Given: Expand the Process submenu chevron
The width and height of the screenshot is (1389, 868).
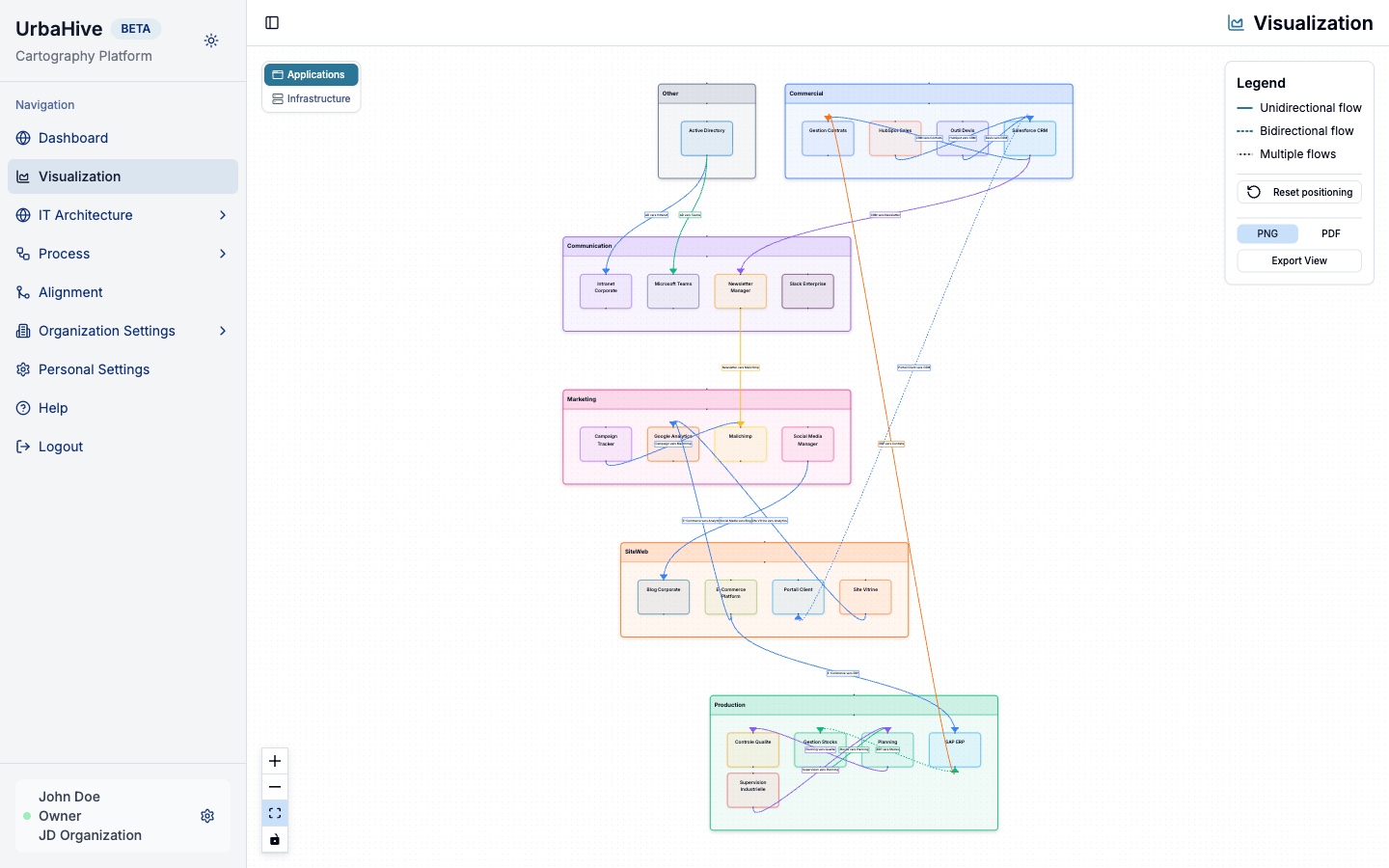Looking at the screenshot, I should click(223, 254).
